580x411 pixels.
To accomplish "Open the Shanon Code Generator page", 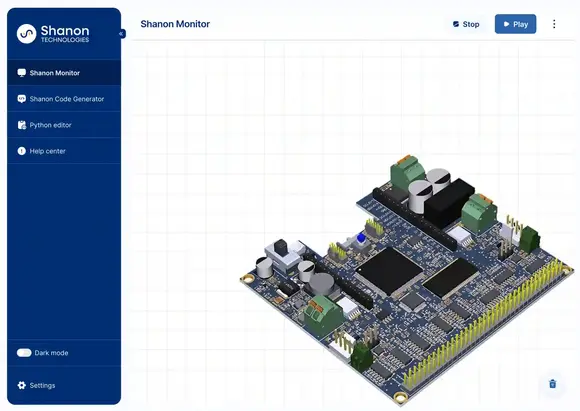I will [64, 99].
